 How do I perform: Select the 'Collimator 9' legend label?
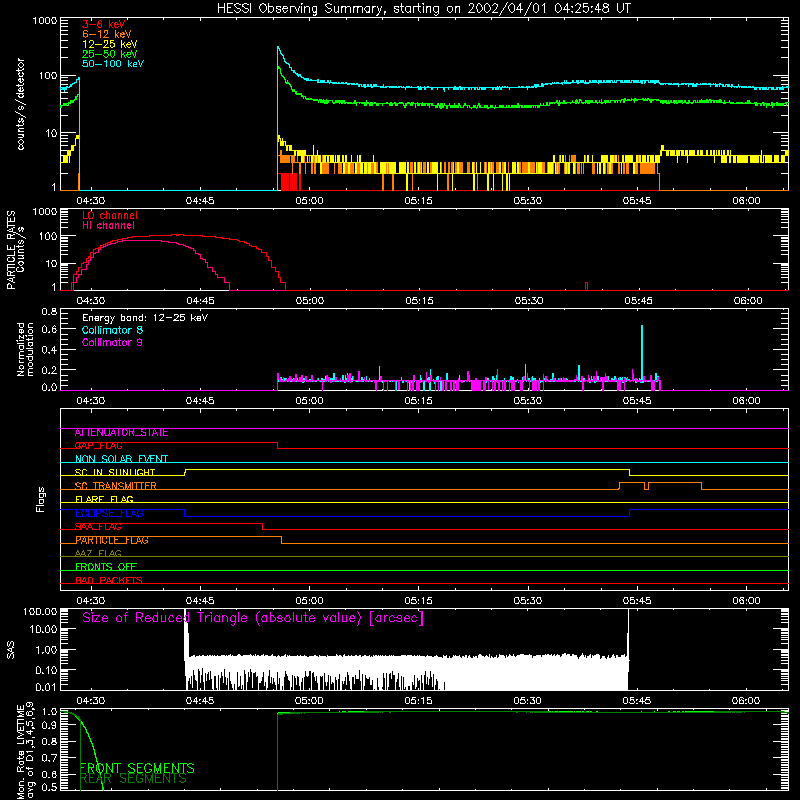point(112,342)
